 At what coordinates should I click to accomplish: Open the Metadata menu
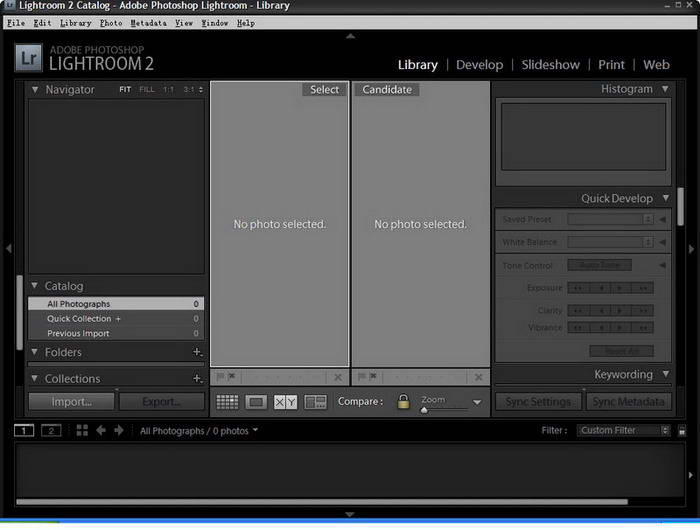point(148,23)
